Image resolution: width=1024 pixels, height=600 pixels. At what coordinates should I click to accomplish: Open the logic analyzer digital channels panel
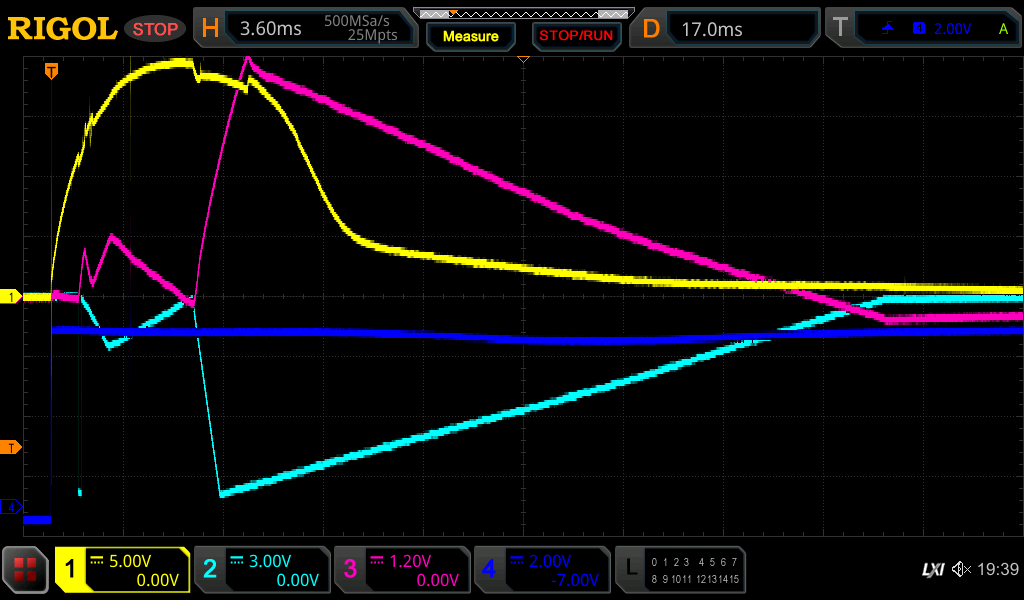[681, 570]
